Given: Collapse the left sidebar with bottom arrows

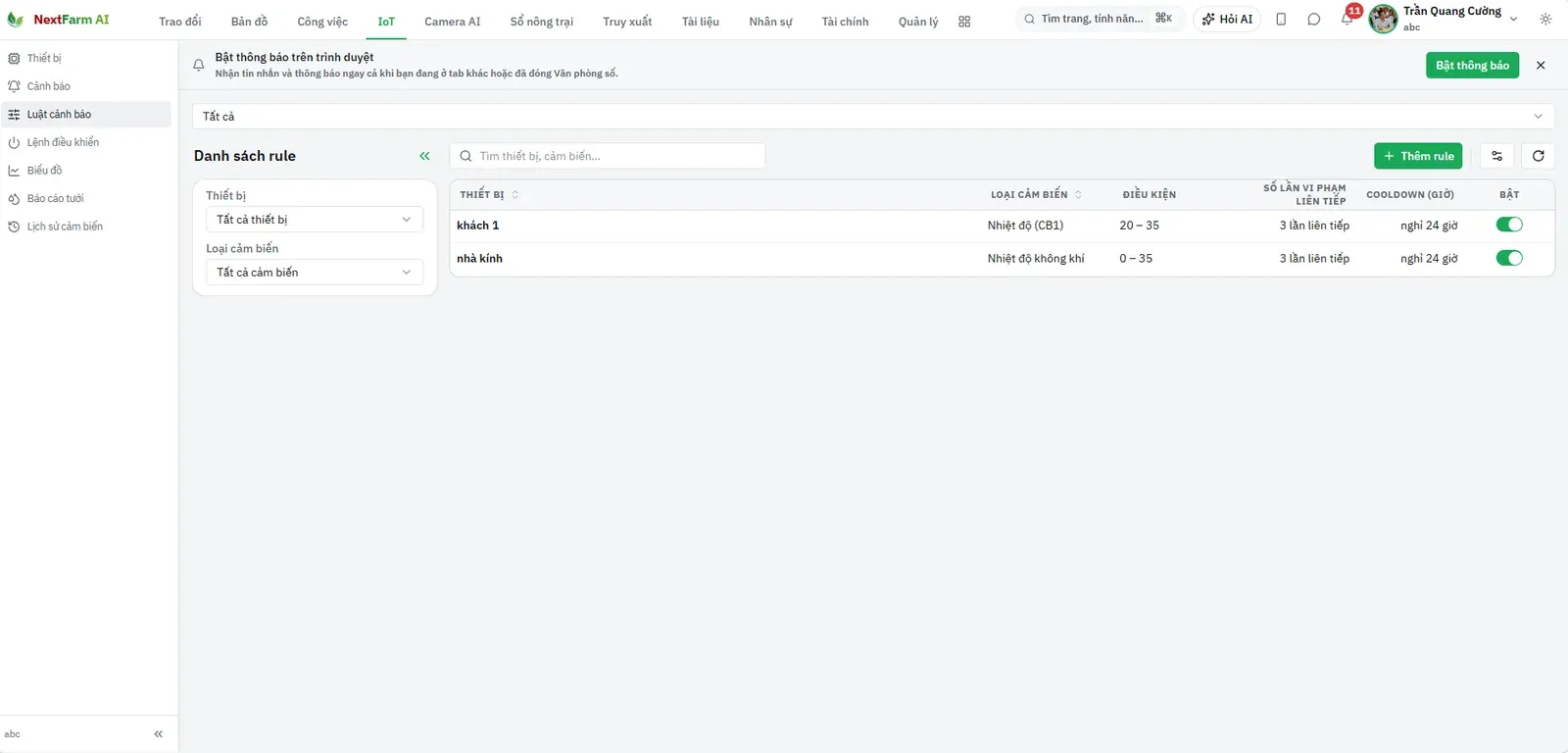Looking at the screenshot, I should [158, 734].
